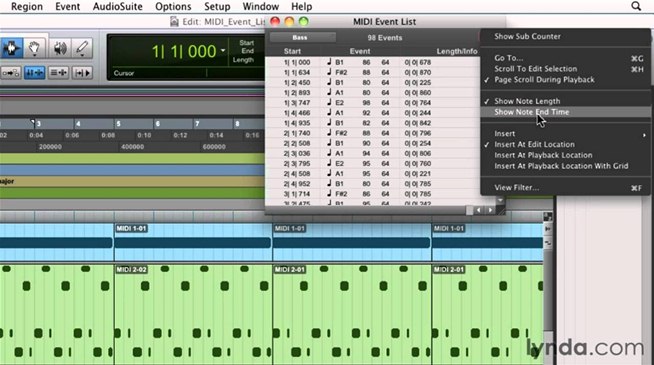Open Pencil tool shape options arrow
654x365 pixels.
(82, 56)
